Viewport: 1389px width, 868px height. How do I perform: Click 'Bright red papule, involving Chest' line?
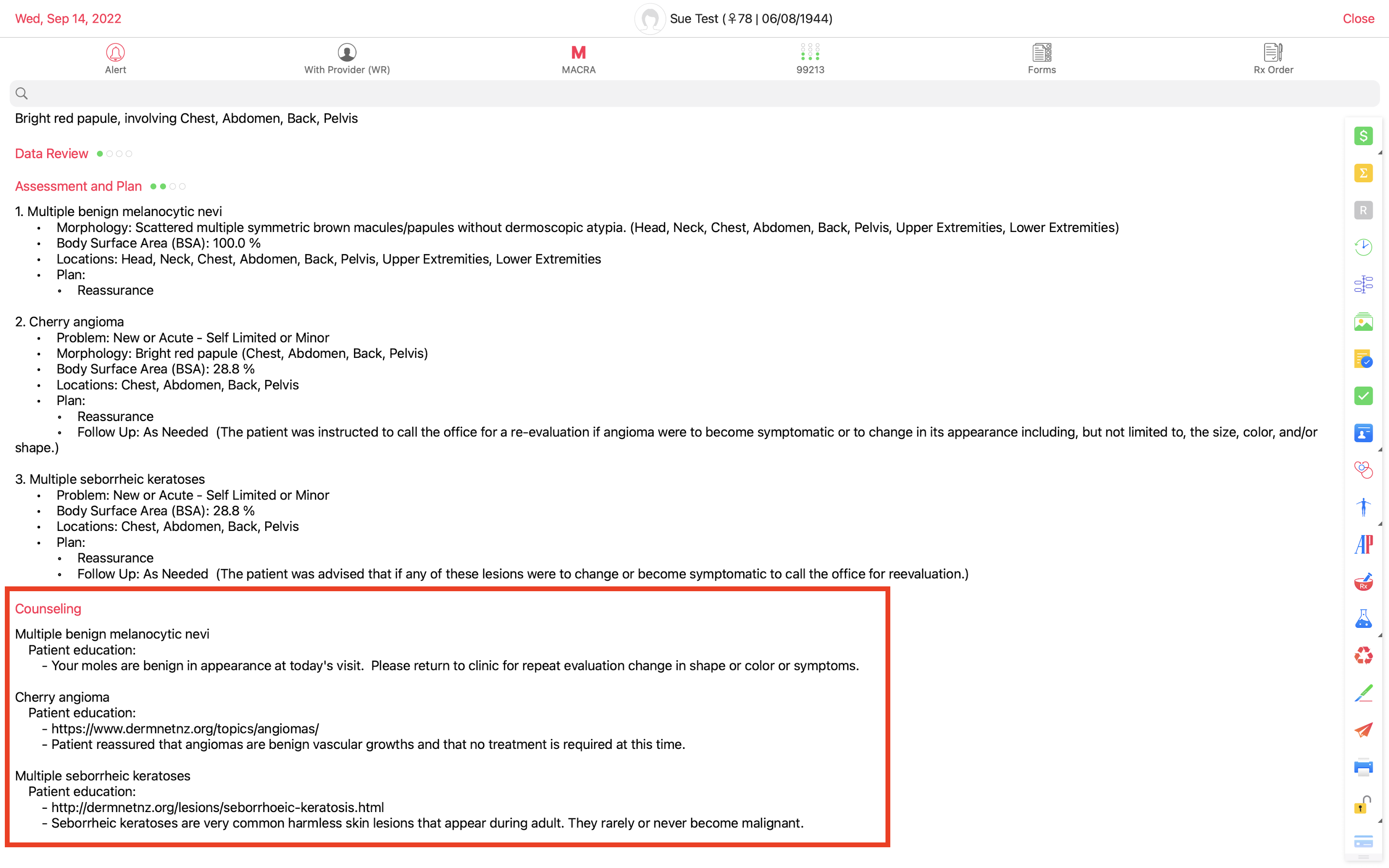coord(187,118)
